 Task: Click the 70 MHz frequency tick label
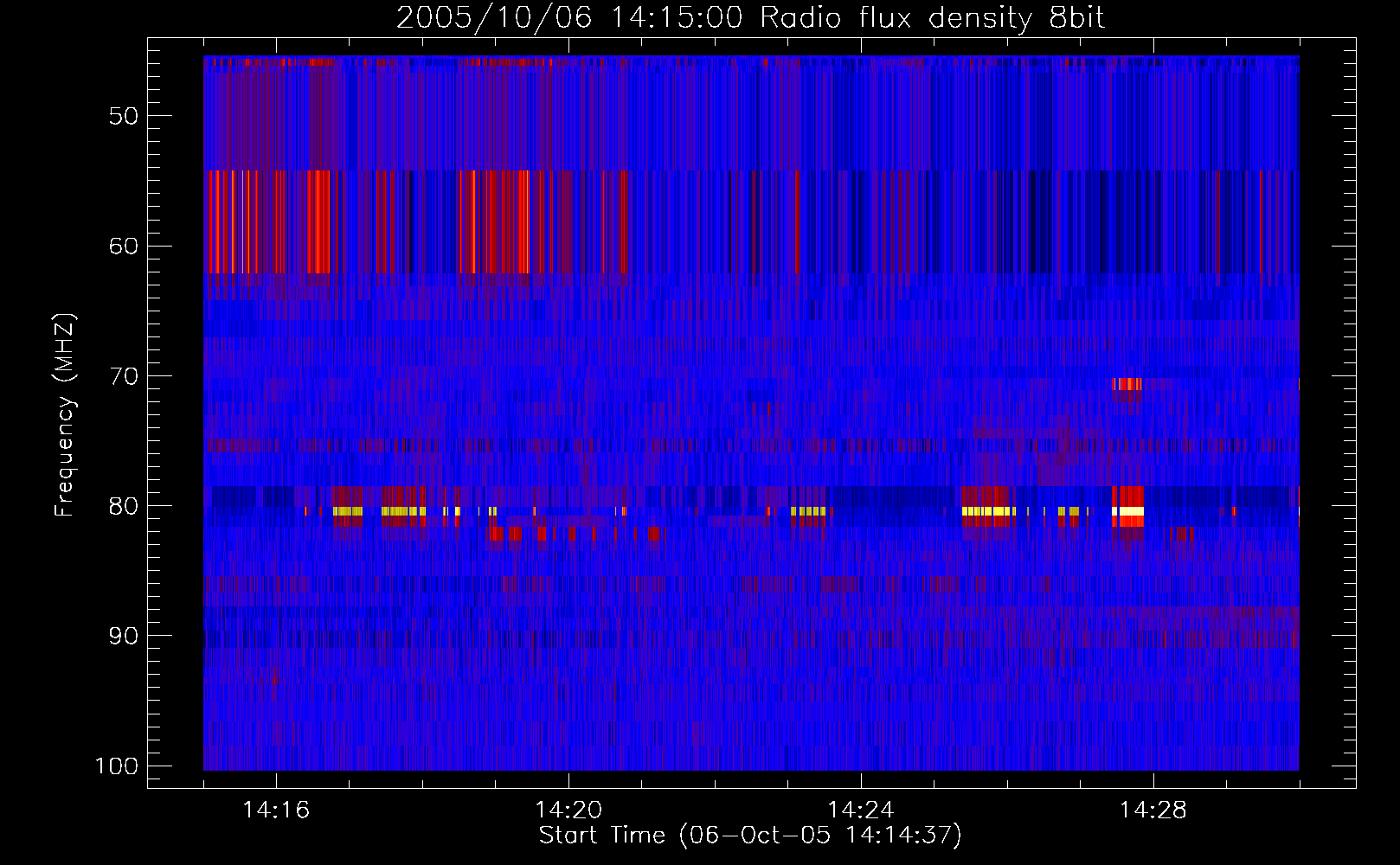coord(124,376)
